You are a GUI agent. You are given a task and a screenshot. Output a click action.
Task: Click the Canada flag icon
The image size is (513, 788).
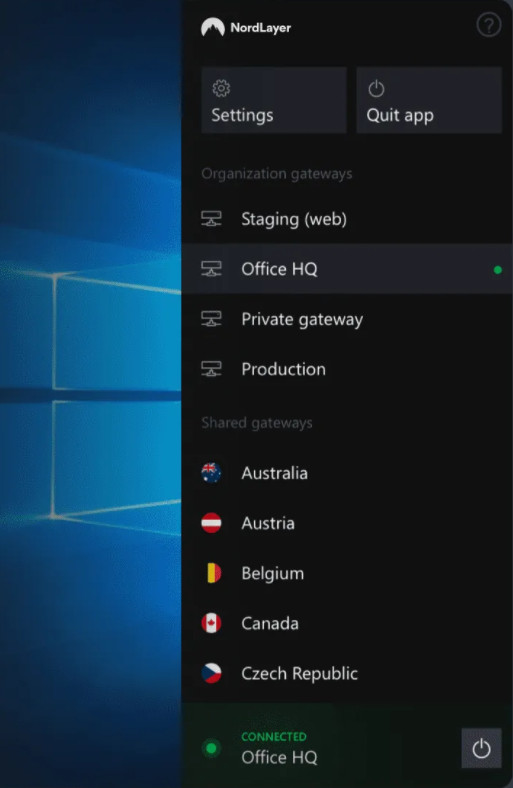tap(212, 623)
